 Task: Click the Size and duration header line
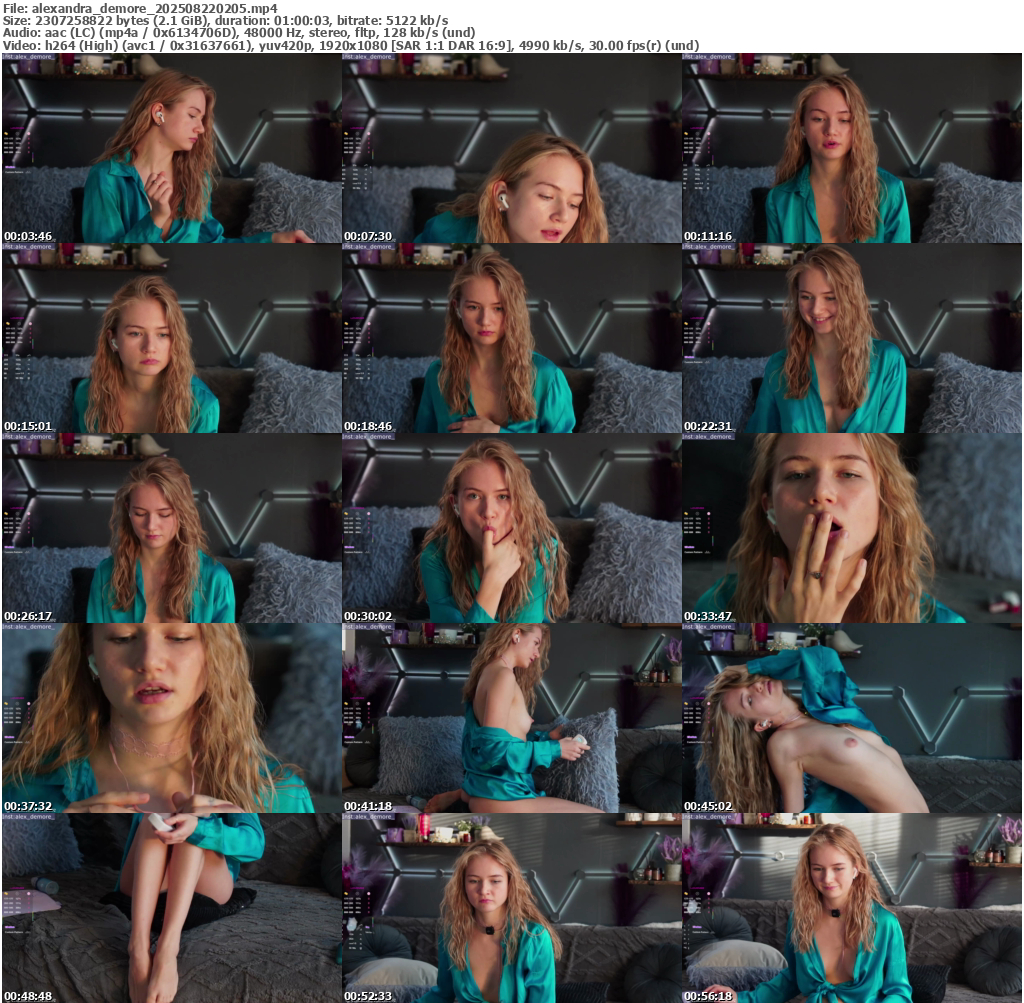point(225,20)
